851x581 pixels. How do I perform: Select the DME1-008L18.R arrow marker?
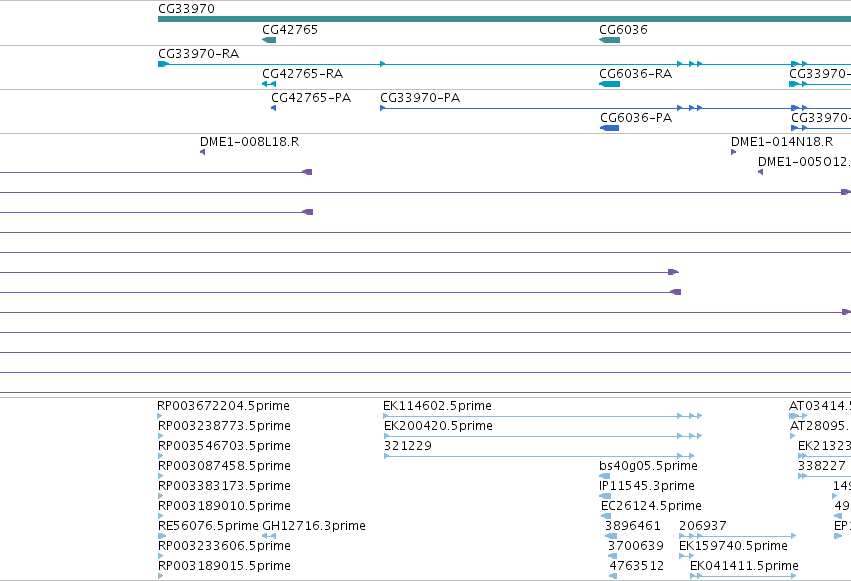[x=202, y=152]
